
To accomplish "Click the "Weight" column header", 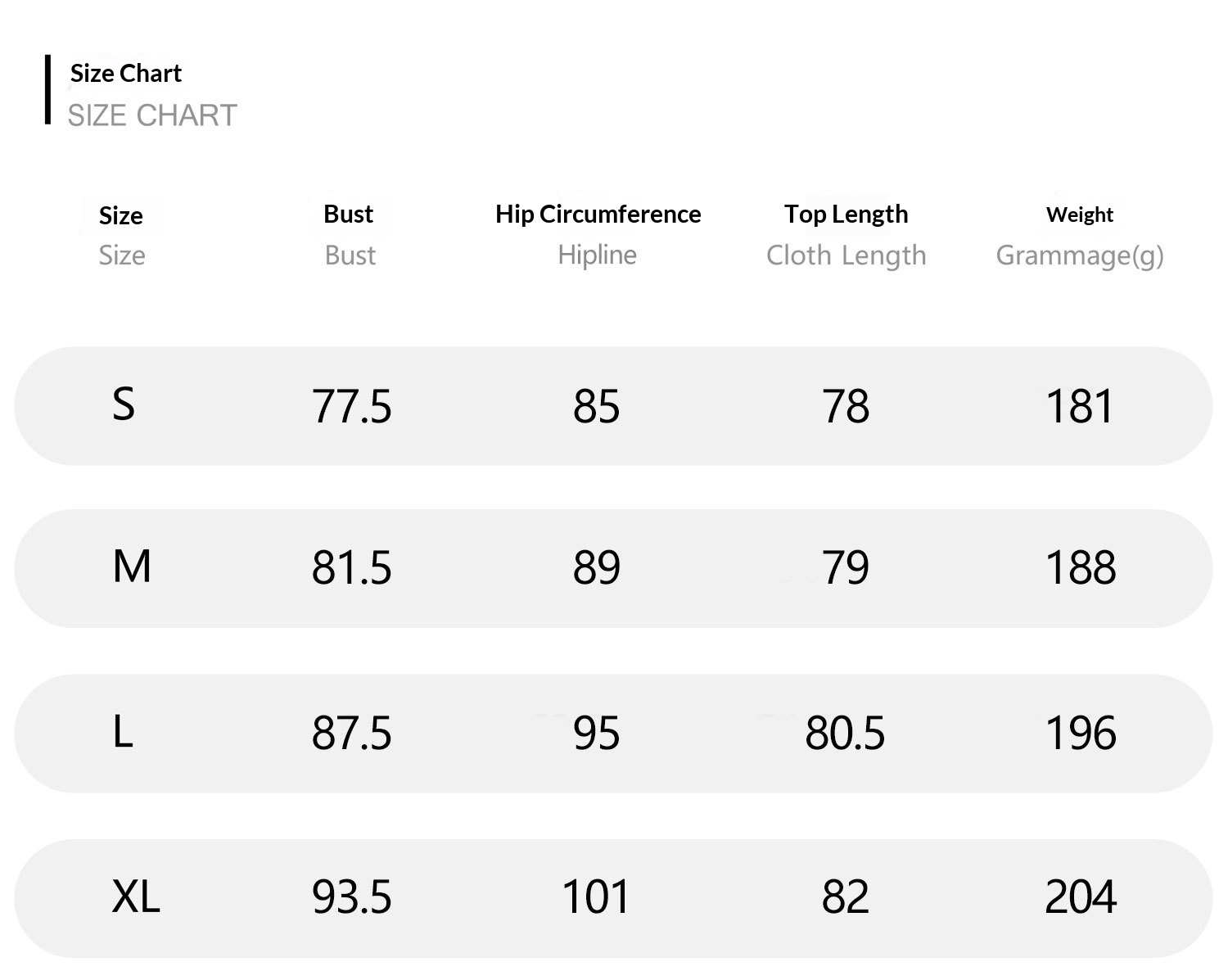I will 1079,215.
